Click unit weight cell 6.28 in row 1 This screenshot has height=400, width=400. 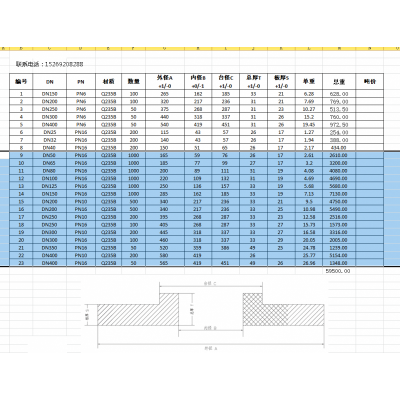pos(309,94)
